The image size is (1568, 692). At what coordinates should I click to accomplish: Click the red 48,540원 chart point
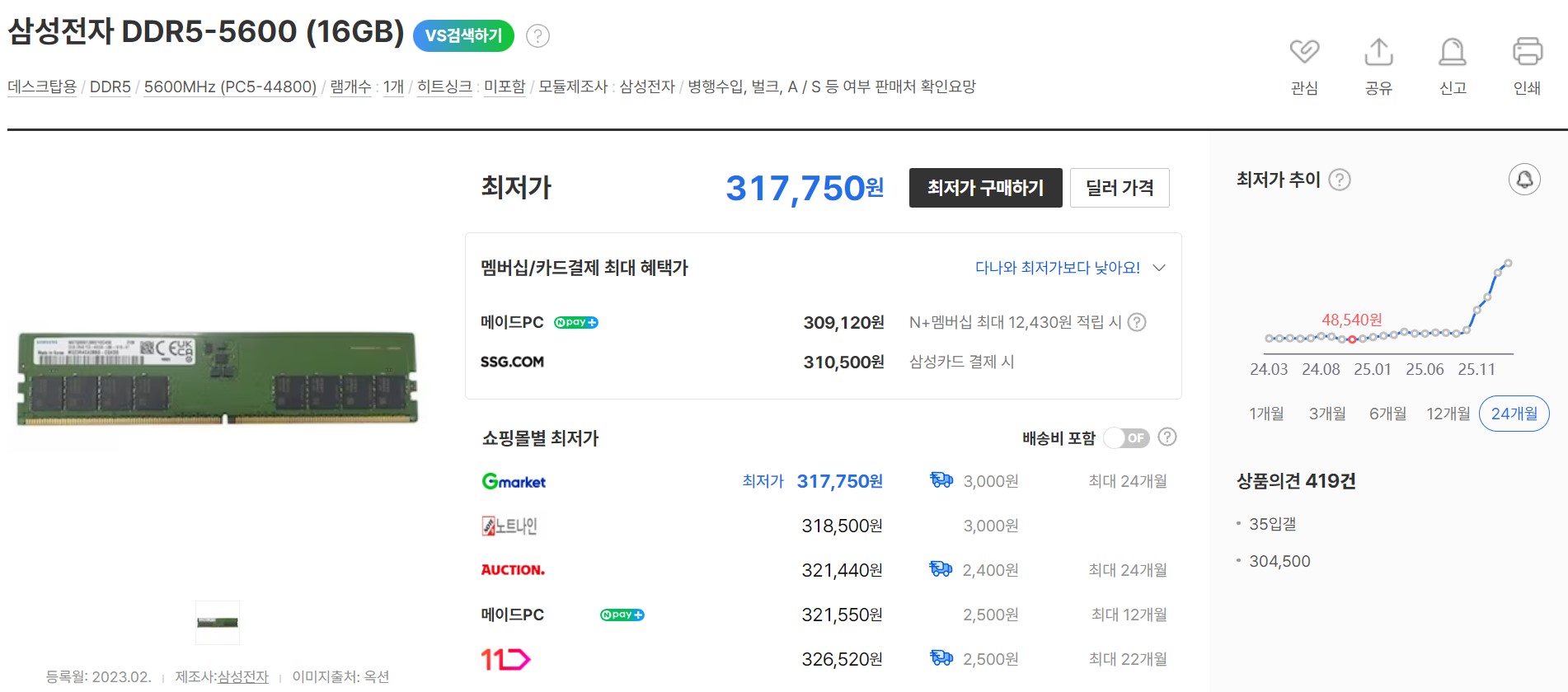click(x=1352, y=339)
